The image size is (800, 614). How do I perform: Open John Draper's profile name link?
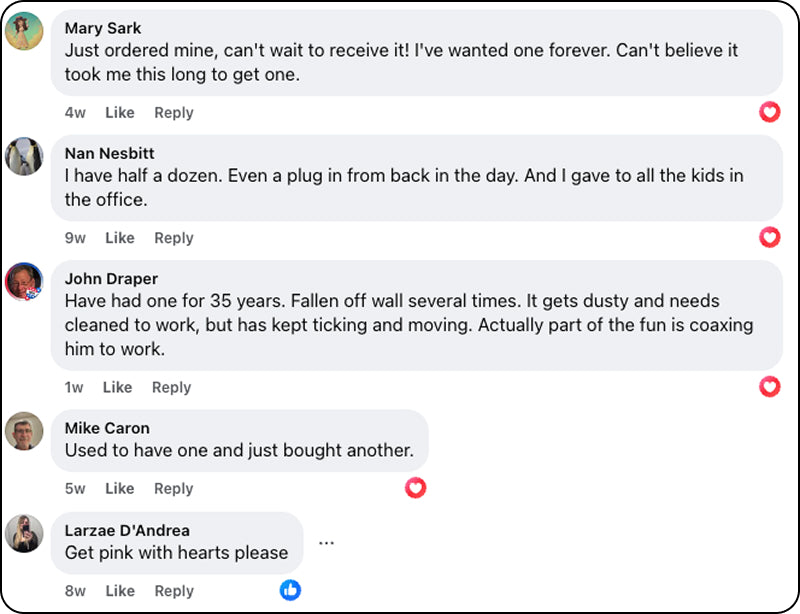[111, 279]
